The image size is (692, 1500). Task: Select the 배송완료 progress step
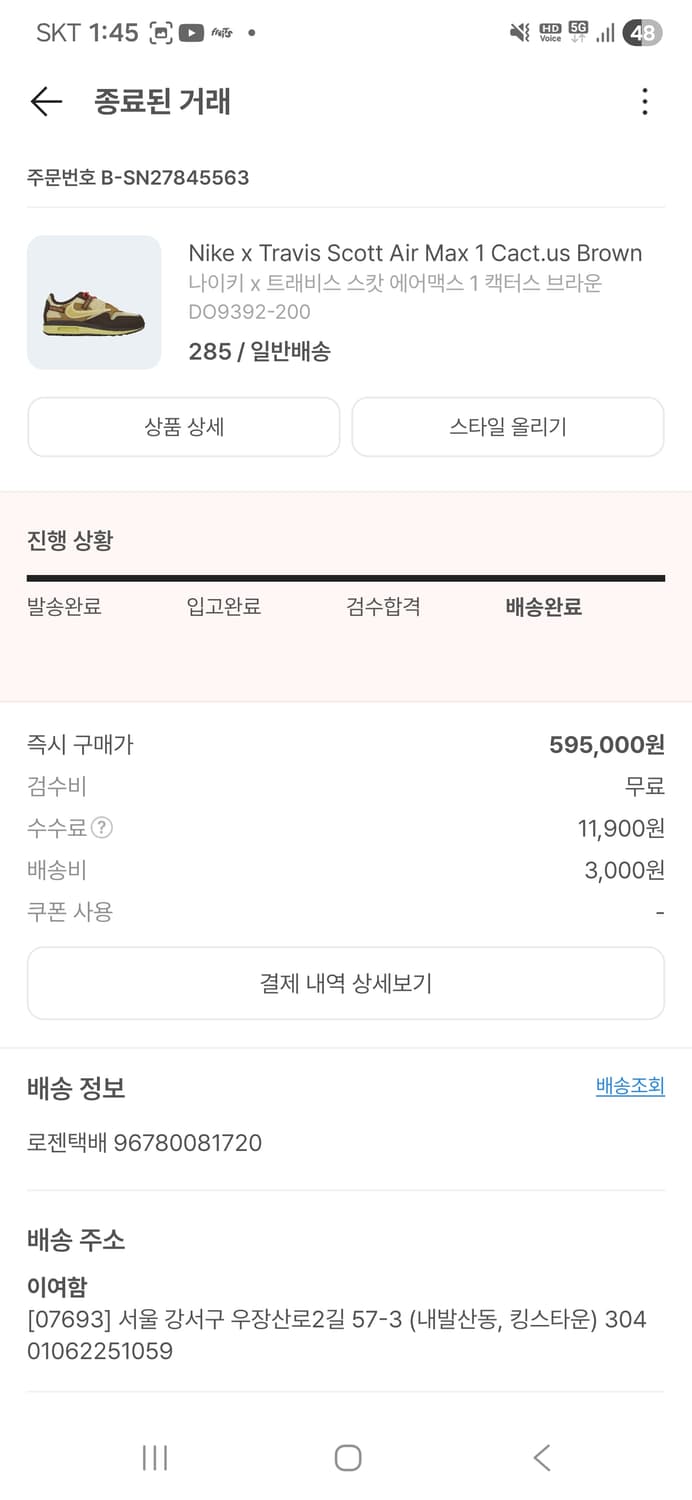pyautogui.click(x=543, y=607)
